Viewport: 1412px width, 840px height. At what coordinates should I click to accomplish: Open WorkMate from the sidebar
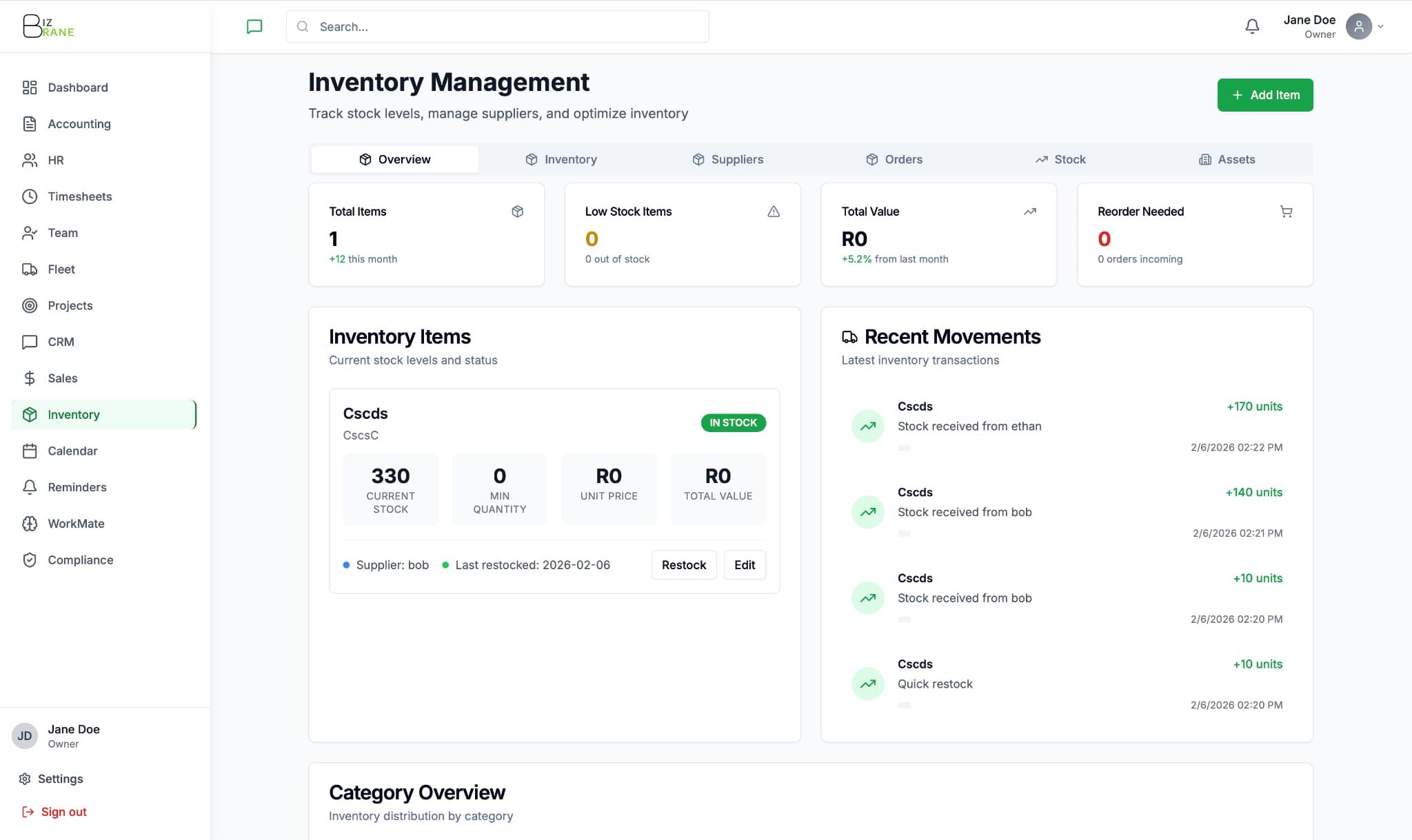[76, 523]
